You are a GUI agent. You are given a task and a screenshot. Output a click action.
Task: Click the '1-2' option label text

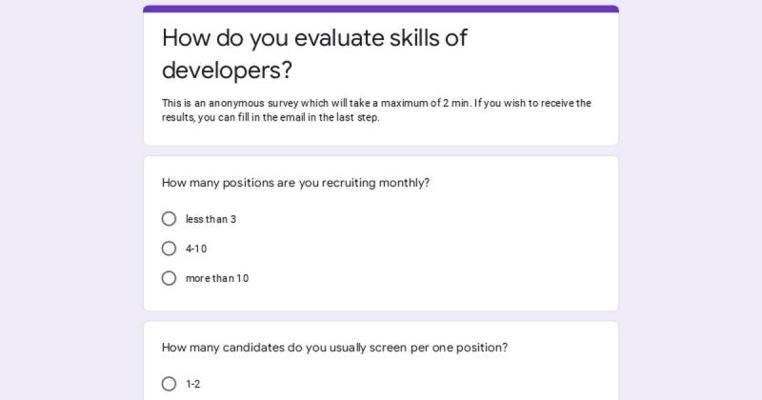[193, 384]
